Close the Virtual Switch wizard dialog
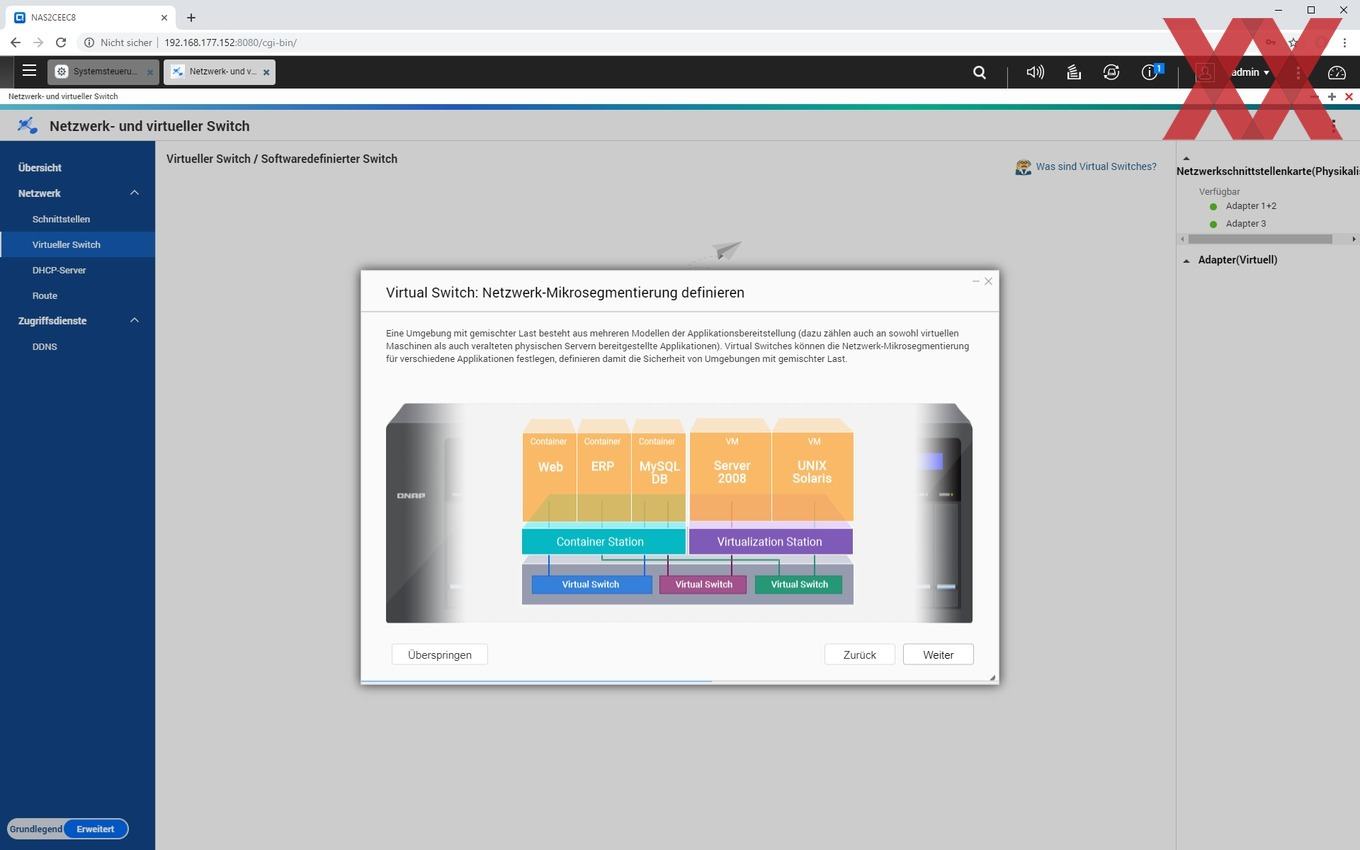This screenshot has width=1360, height=850. (x=988, y=281)
